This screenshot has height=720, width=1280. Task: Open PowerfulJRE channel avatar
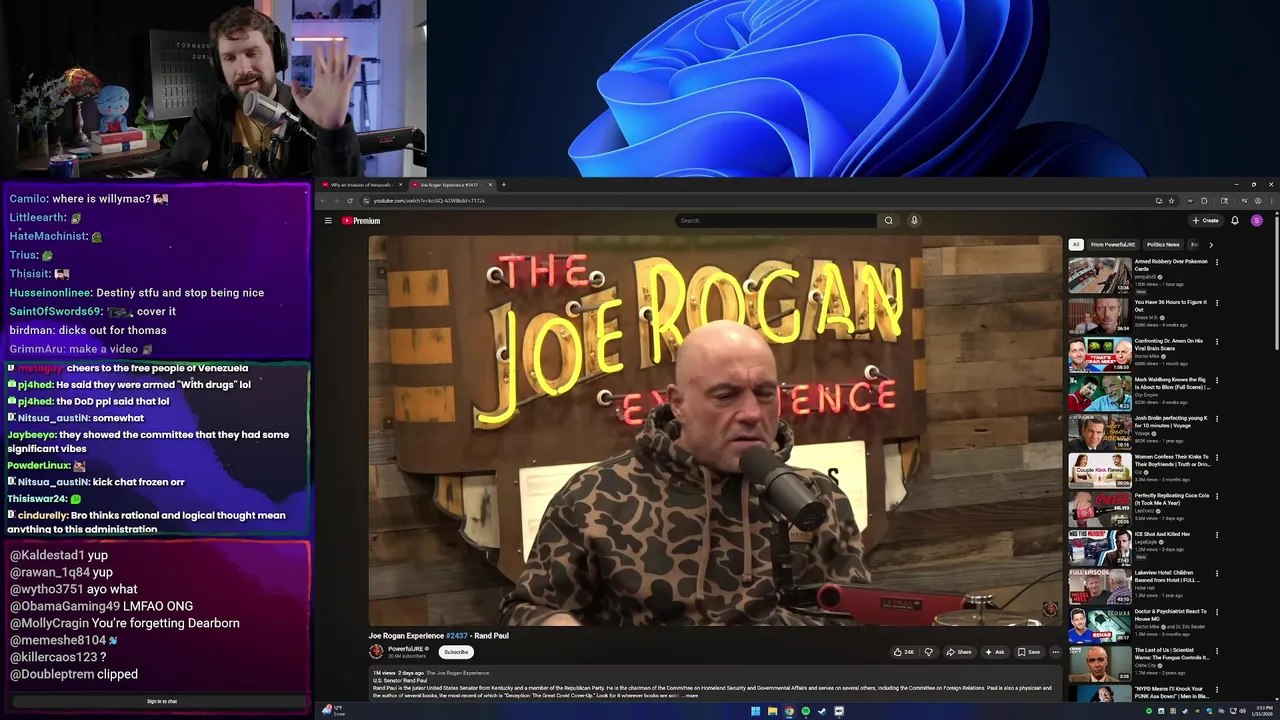click(376, 651)
